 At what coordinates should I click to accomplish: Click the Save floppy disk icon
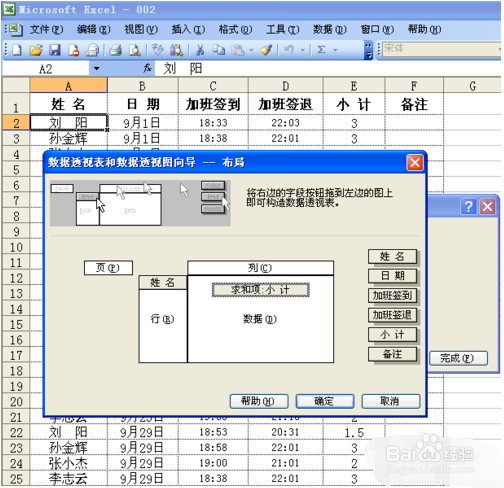55,50
